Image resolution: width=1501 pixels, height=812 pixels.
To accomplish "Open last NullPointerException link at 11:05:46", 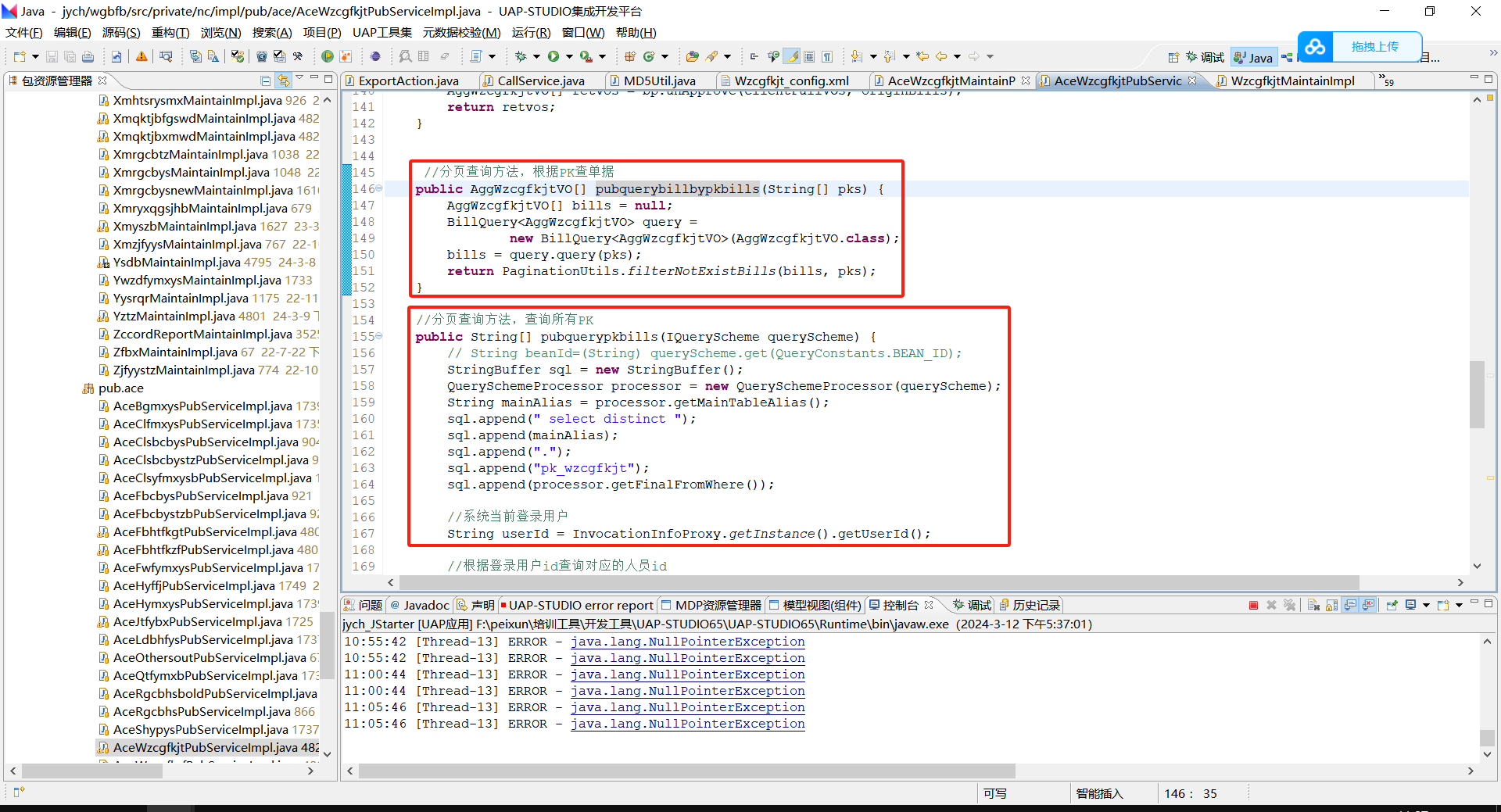I will pyautogui.click(x=687, y=724).
